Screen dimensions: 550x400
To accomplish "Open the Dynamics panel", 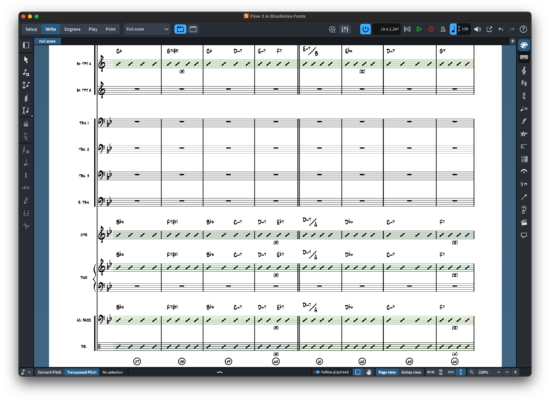I will point(524,121).
